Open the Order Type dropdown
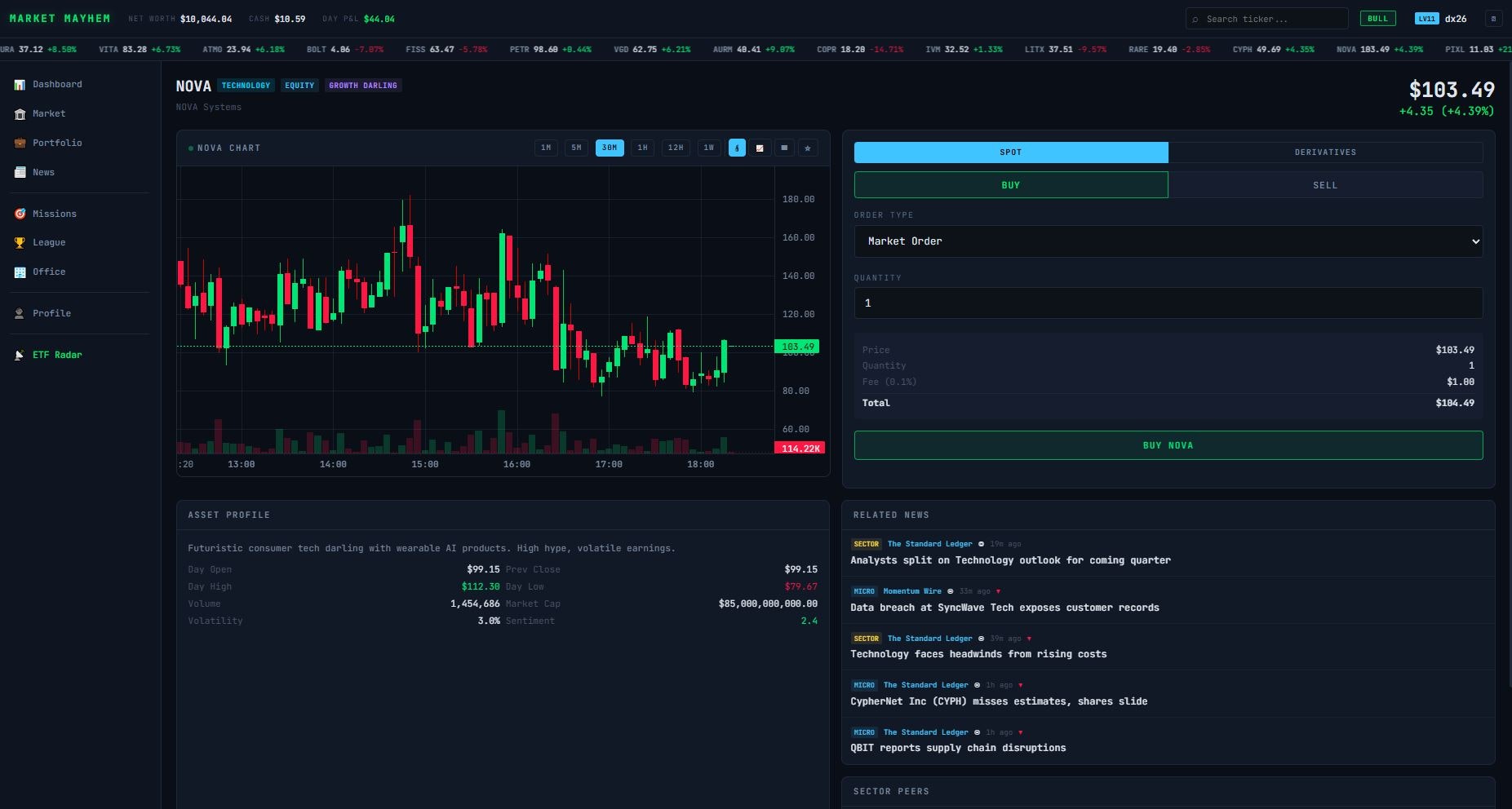 click(1168, 241)
